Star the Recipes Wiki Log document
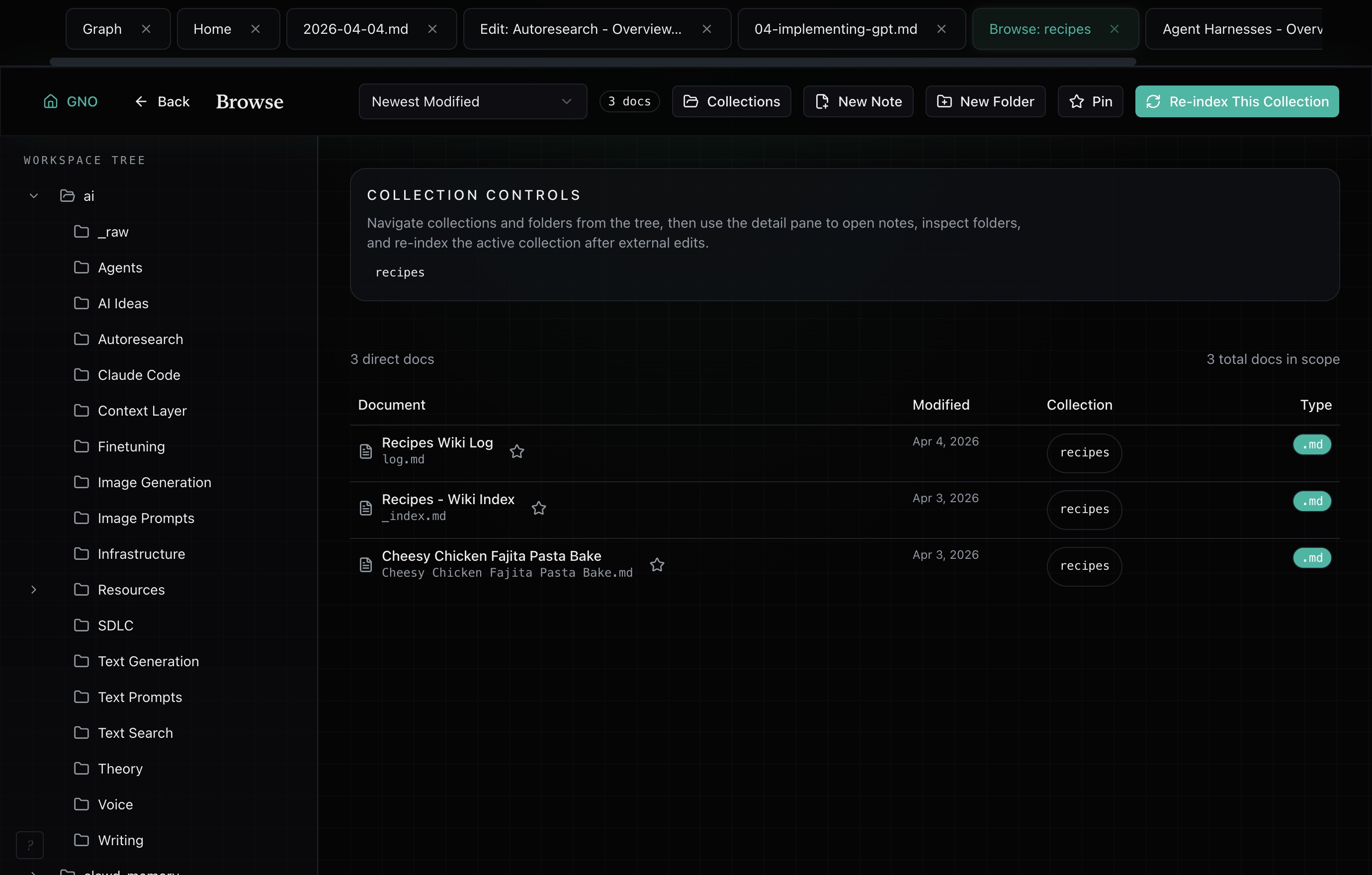 coord(517,451)
